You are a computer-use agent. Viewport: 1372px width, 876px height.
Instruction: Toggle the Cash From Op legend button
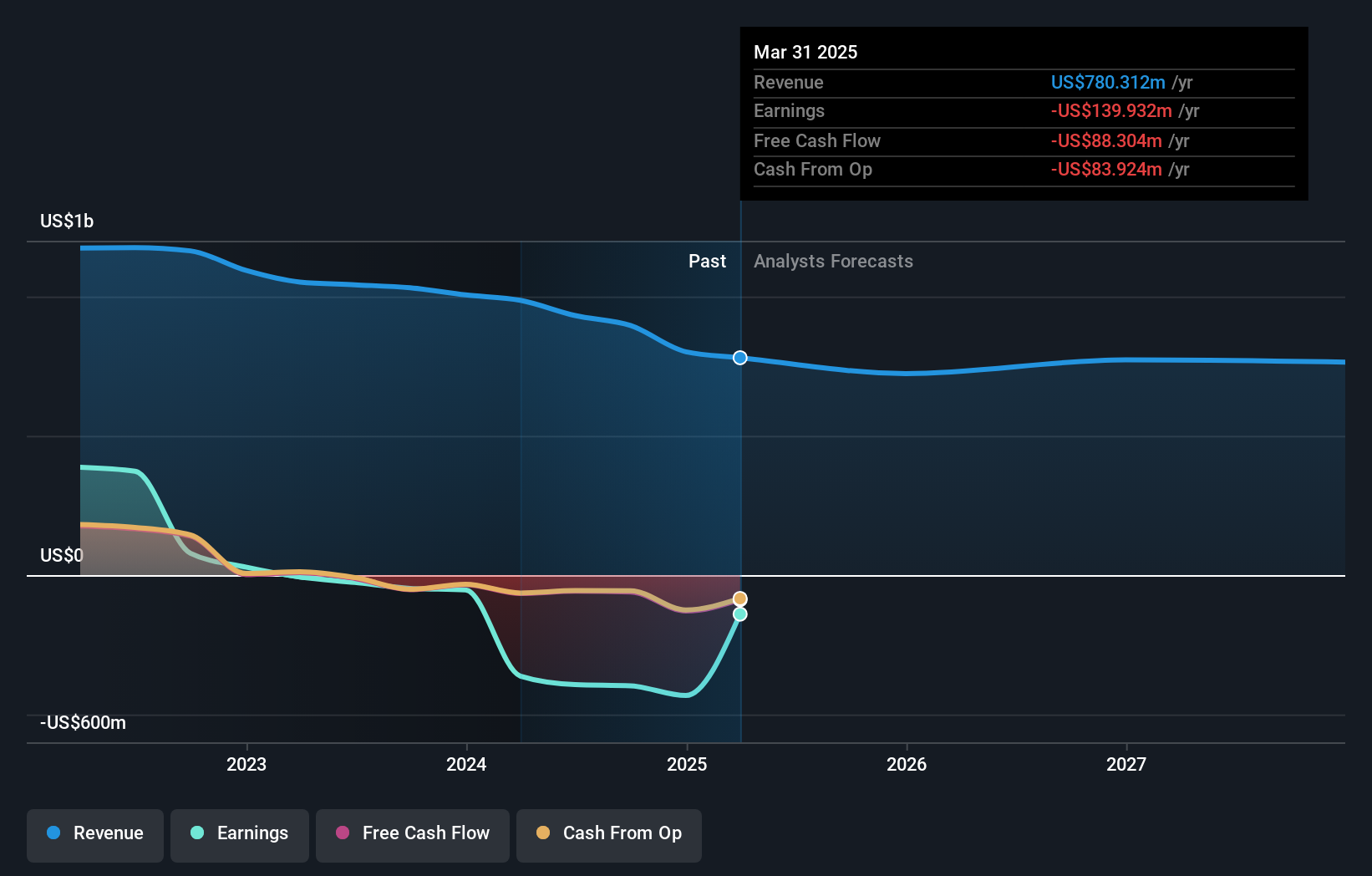click(609, 835)
